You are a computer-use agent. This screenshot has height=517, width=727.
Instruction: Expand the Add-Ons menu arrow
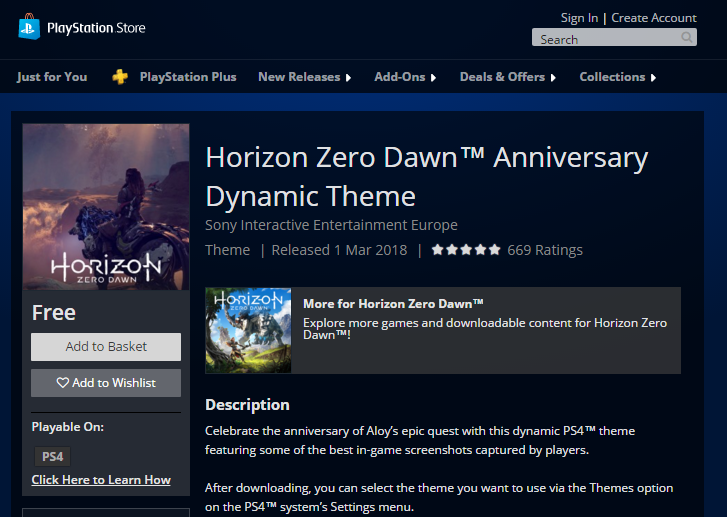click(434, 78)
